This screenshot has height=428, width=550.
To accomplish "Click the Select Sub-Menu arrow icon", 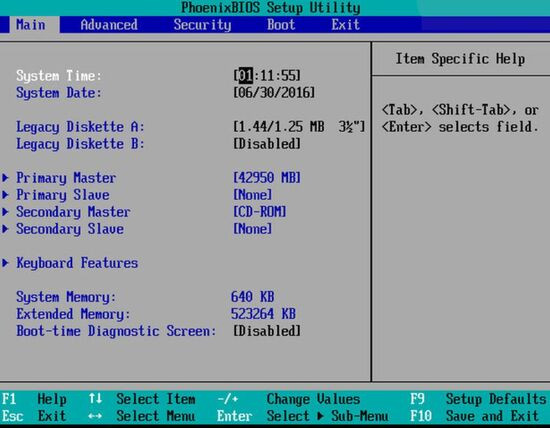I will tap(320, 416).
